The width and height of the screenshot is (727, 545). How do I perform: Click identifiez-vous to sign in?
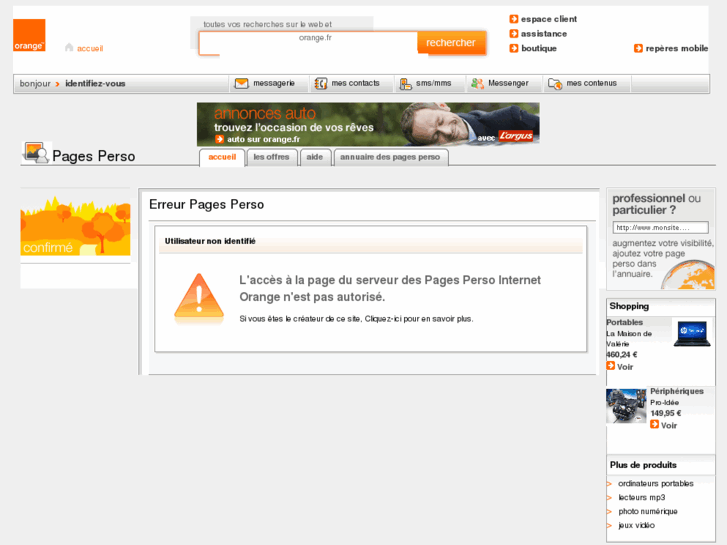[95, 83]
